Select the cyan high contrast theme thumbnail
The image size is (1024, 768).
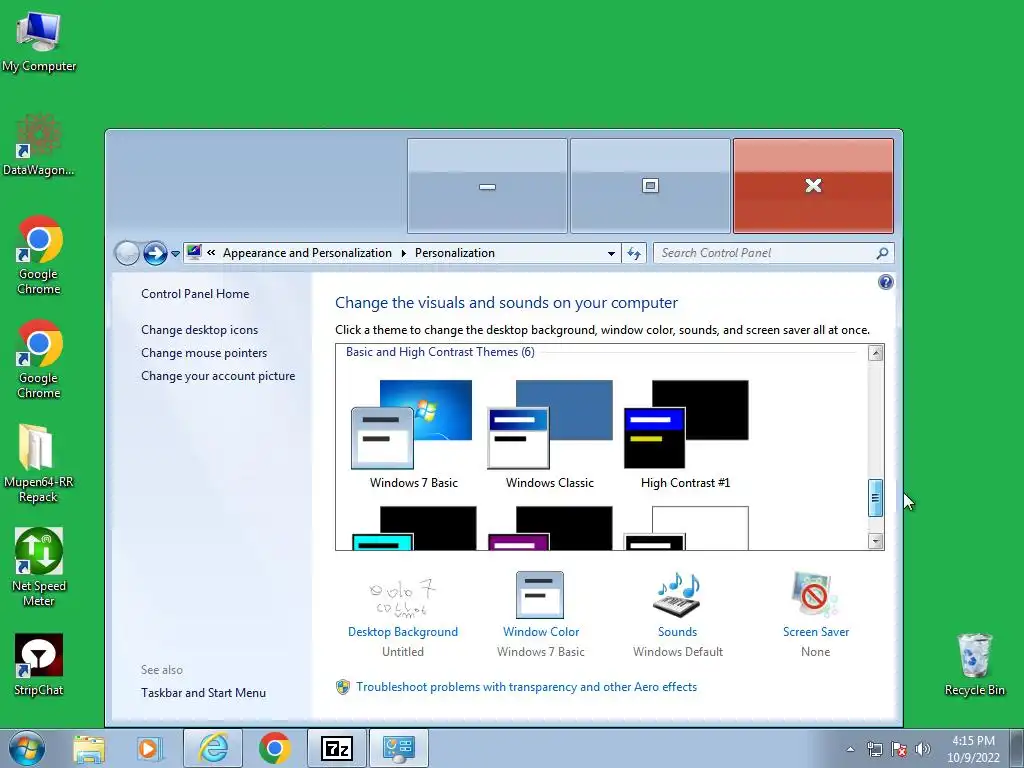coord(414,528)
